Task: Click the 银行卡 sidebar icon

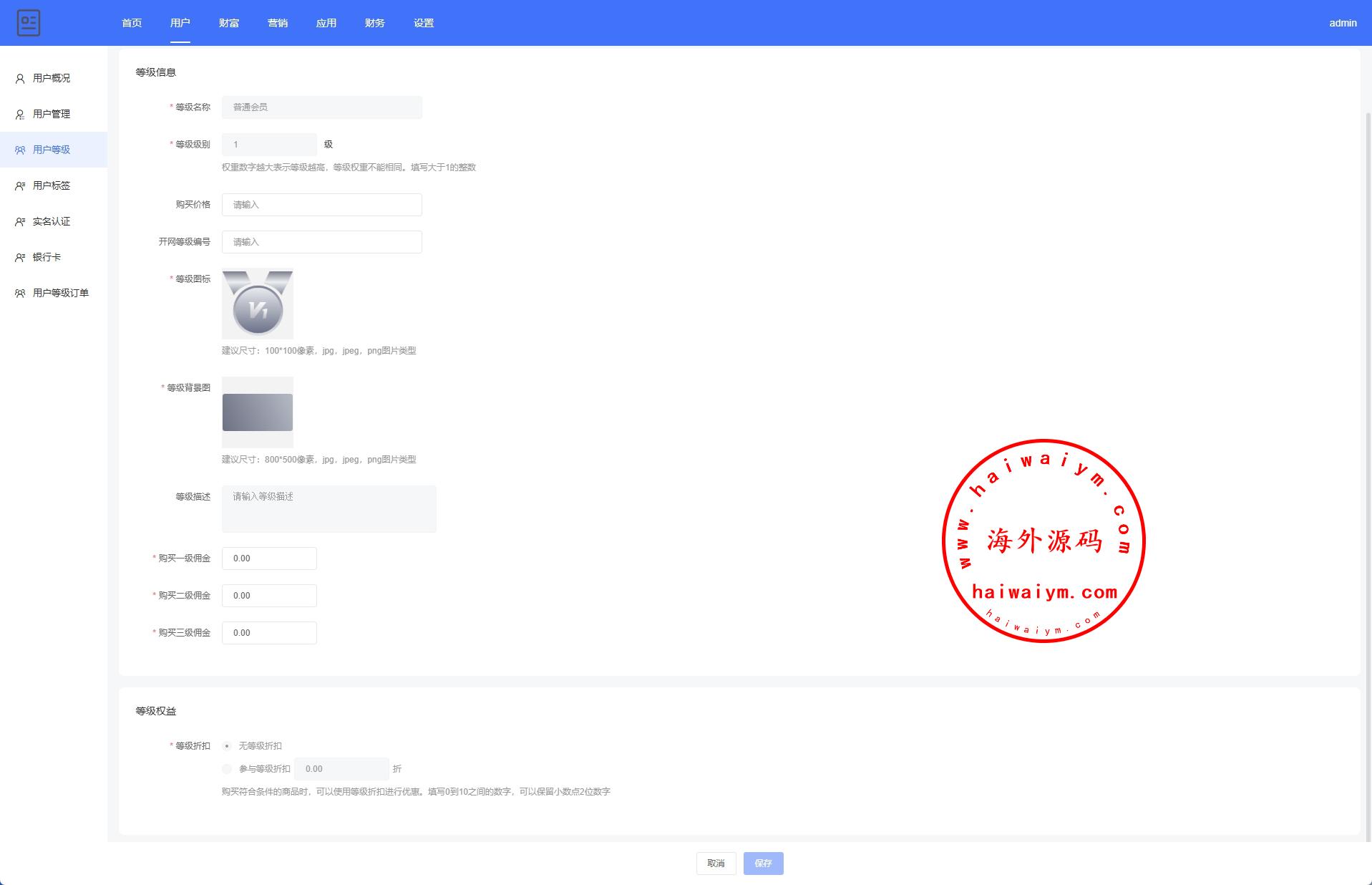Action: (20, 258)
